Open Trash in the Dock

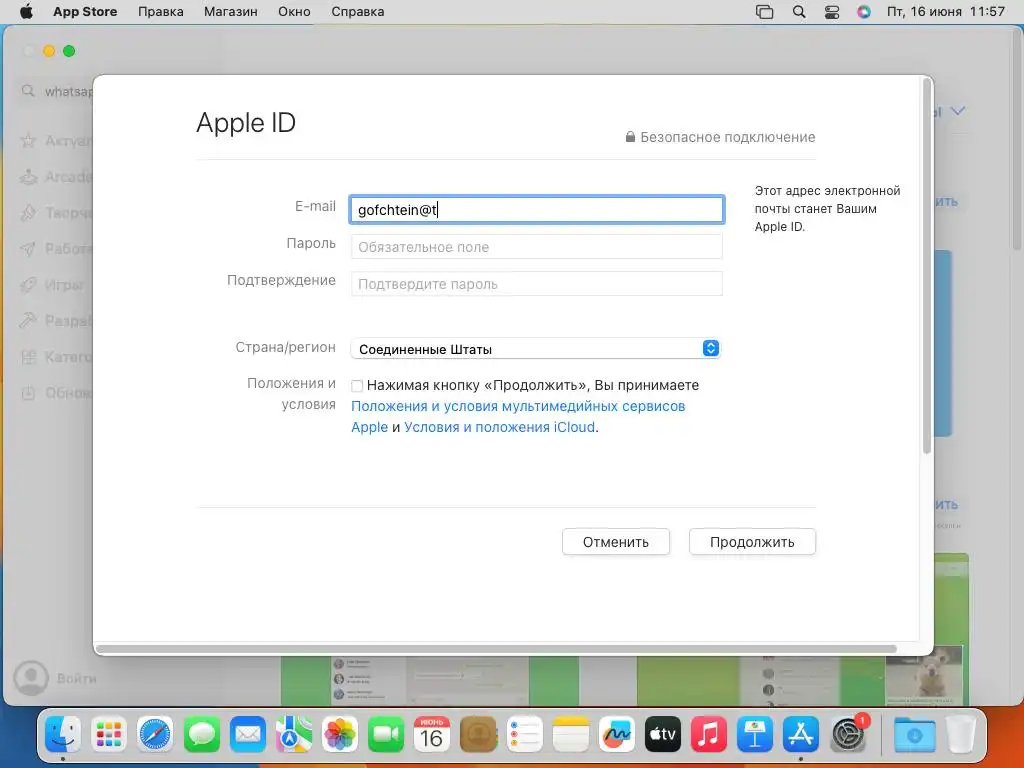960,735
